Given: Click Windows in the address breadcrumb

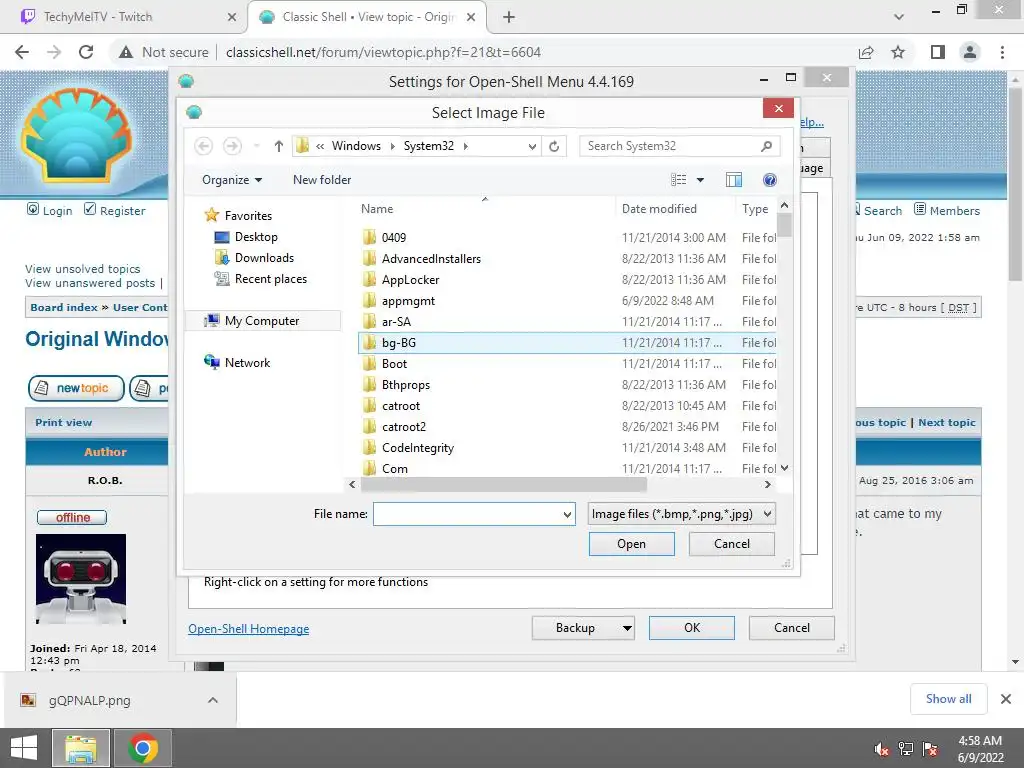Looking at the screenshot, I should pos(356,146).
